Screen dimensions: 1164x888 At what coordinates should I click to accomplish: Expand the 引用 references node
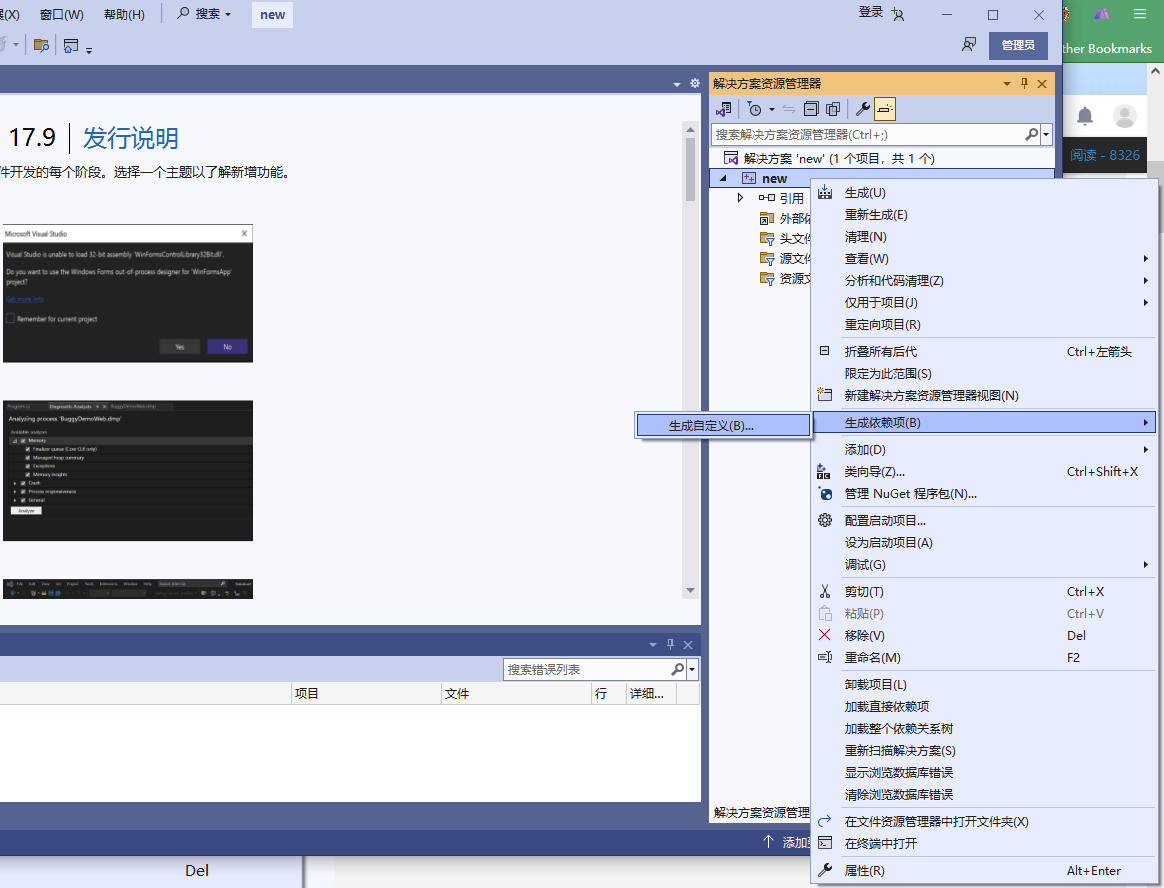[x=740, y=197]
